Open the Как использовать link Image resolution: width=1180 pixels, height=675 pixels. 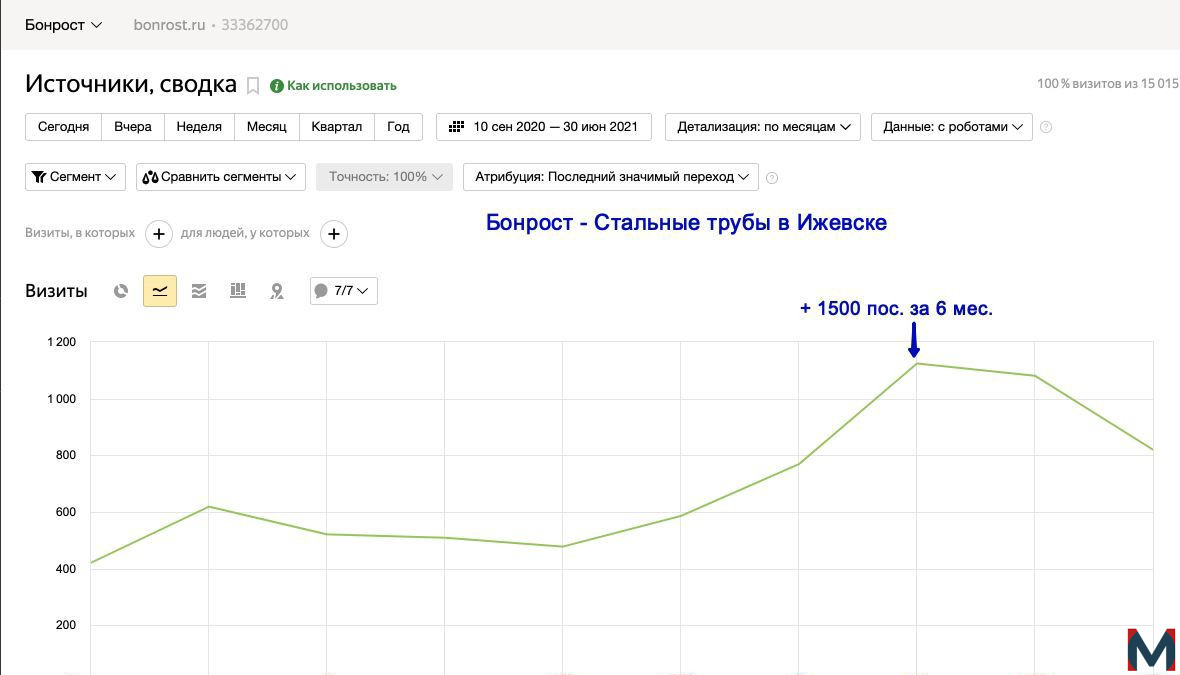342,86
